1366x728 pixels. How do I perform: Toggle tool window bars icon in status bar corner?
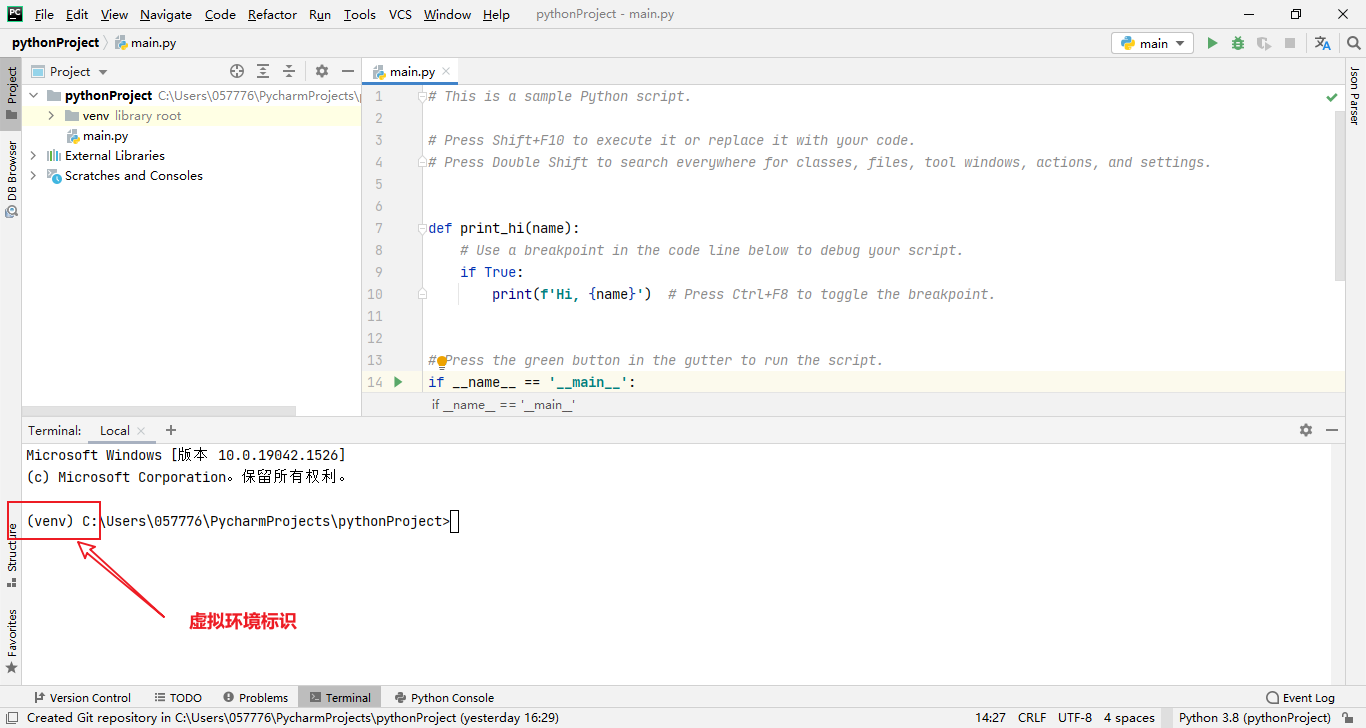coord(10,717)
